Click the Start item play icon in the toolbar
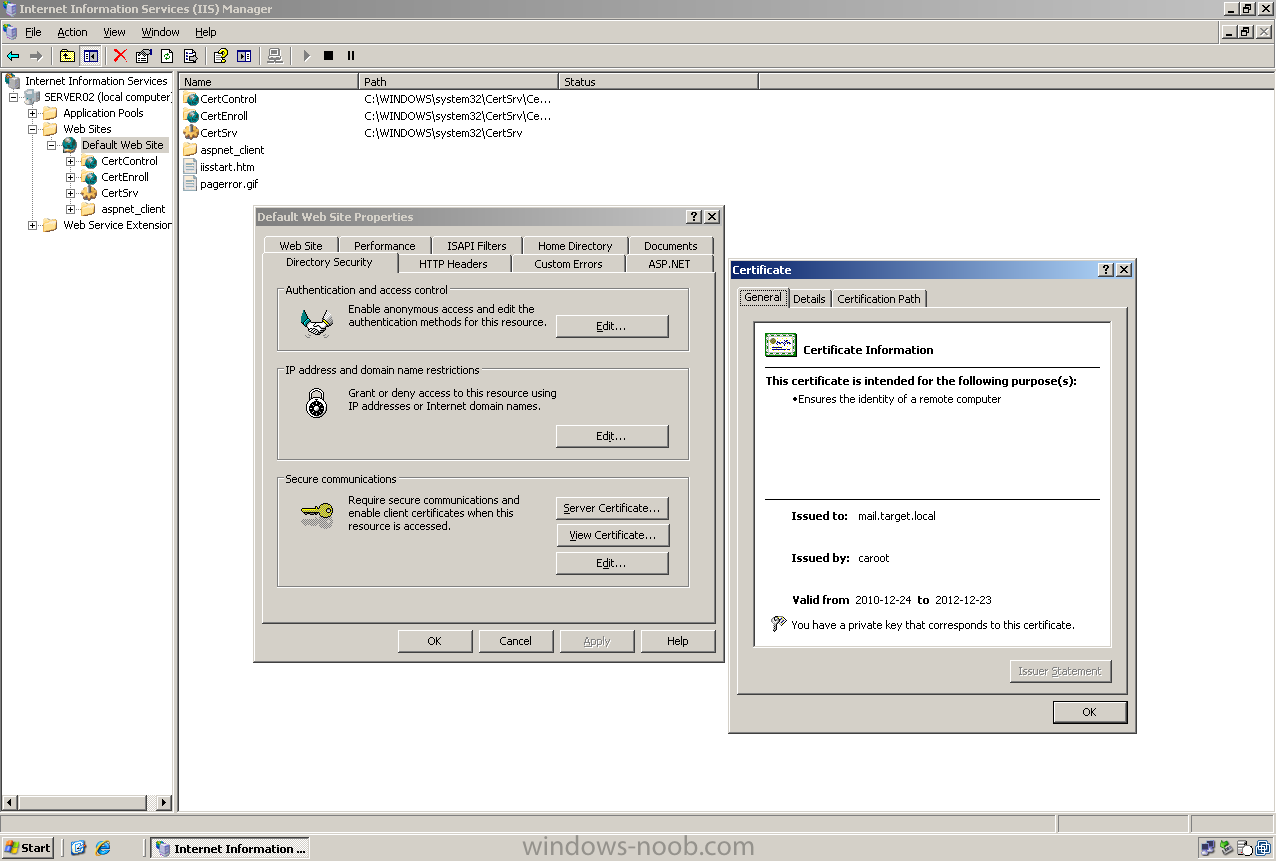The image size is (1276, 861). tap(306, 56)
